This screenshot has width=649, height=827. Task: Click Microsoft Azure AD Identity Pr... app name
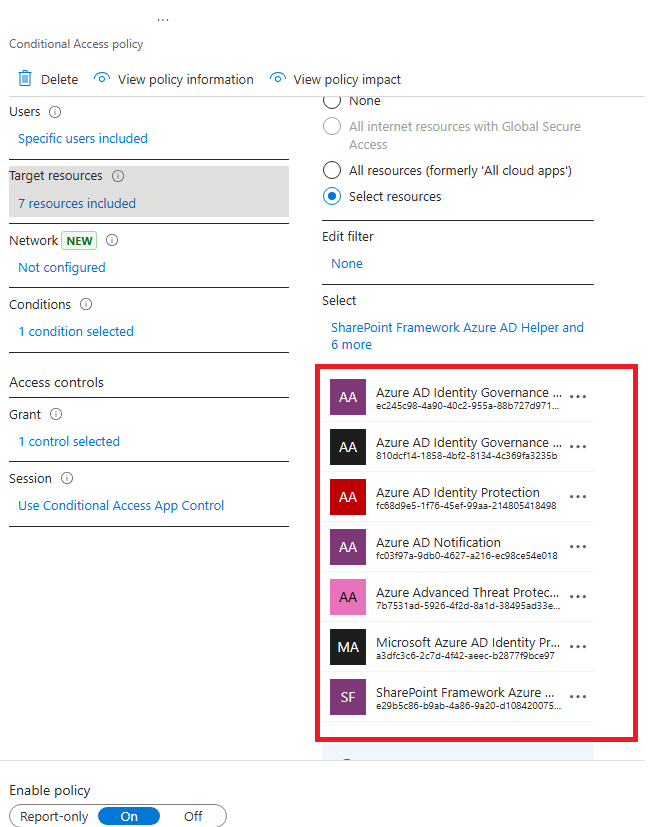click(468, 642)
